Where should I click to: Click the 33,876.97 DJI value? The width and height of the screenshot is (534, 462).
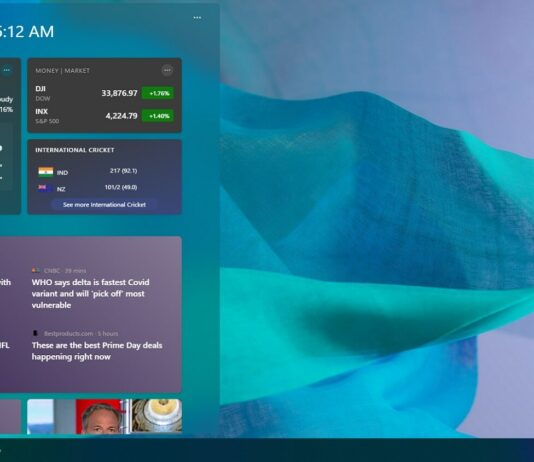click(x=120, y=93)
